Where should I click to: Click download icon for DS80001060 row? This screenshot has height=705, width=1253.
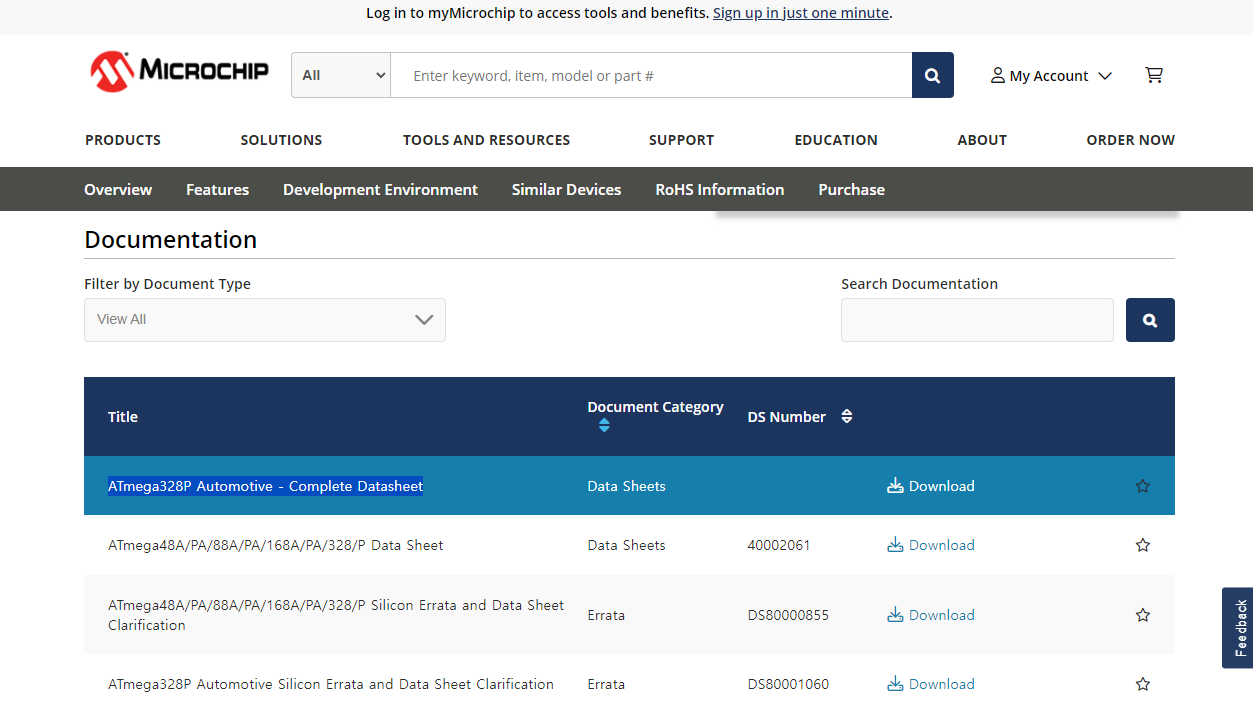click(895, 684)
